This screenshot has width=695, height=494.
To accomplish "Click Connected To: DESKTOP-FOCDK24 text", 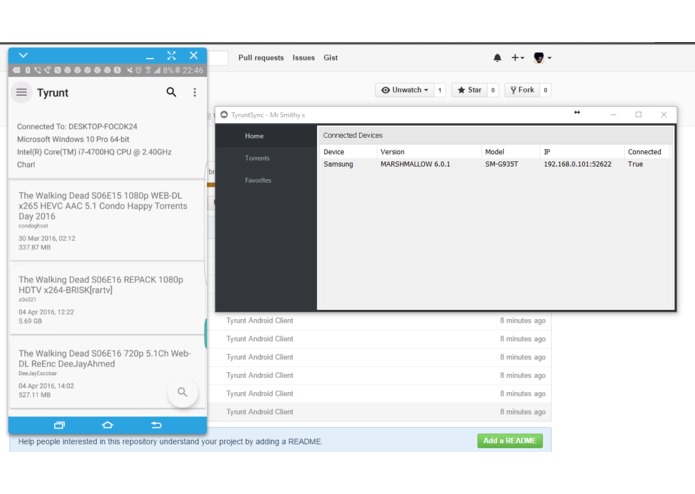I will pos(77,127).
